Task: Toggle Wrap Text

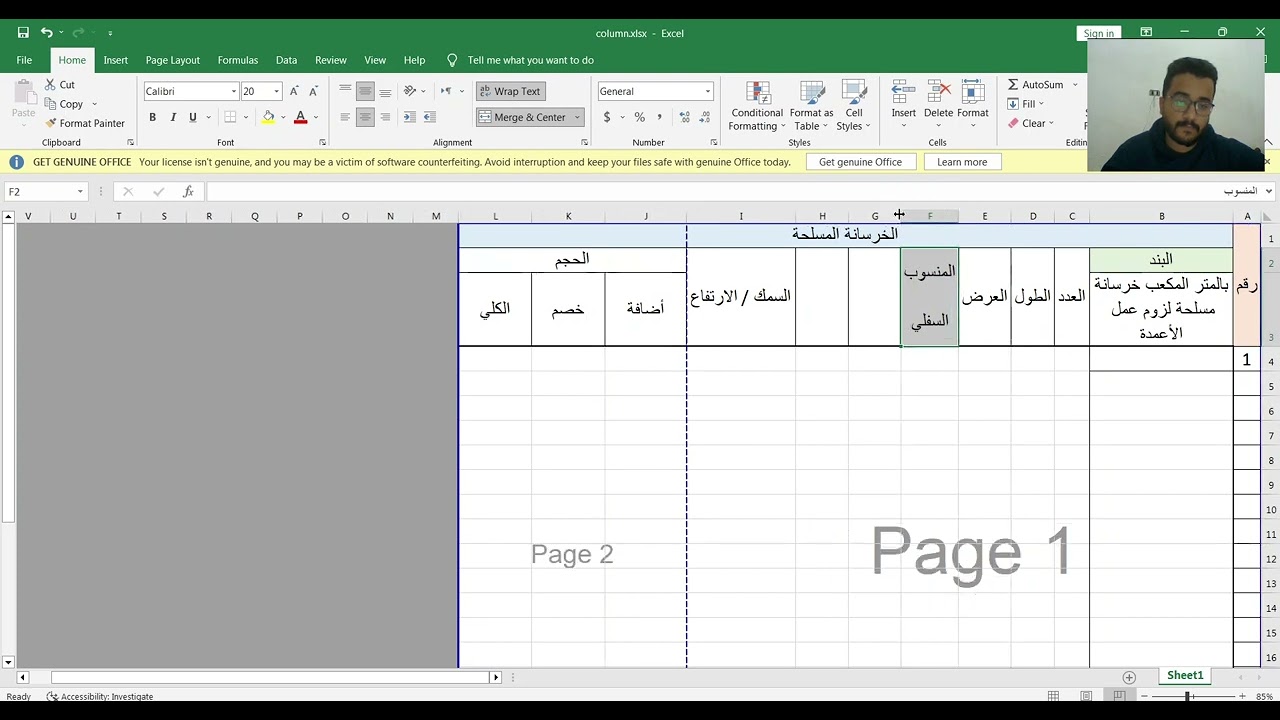Action: pyautogui.click(x=510, y=91)
